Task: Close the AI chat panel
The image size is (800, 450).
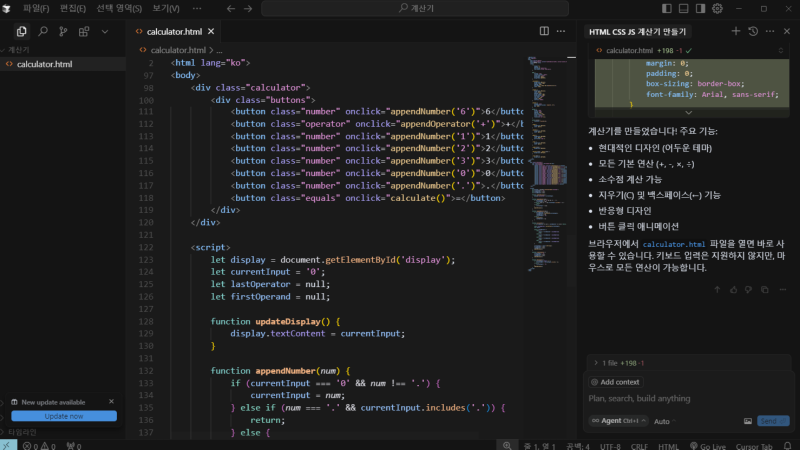Action: [x=787, y=32]
